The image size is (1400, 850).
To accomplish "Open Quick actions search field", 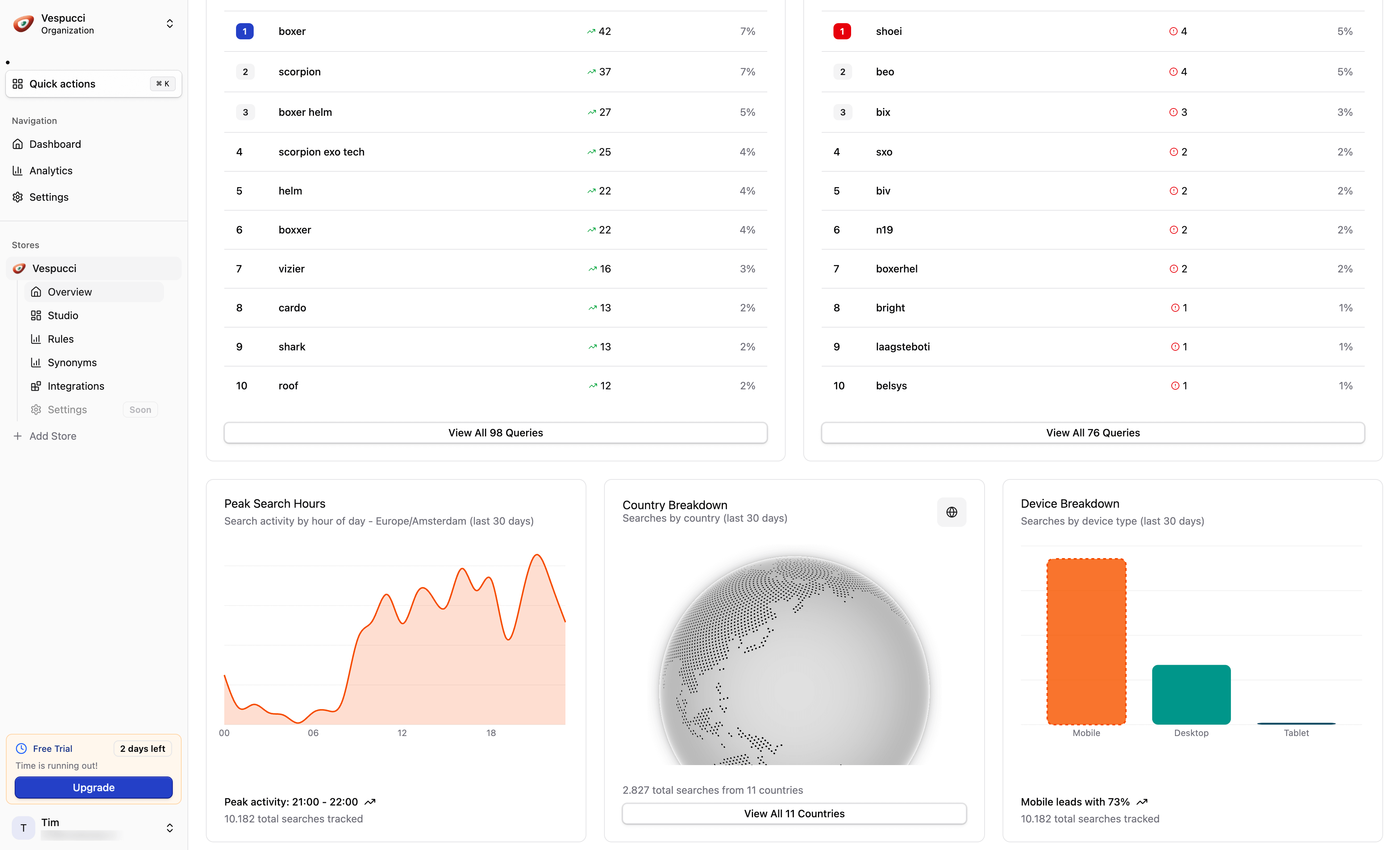I will click(94, 84).
